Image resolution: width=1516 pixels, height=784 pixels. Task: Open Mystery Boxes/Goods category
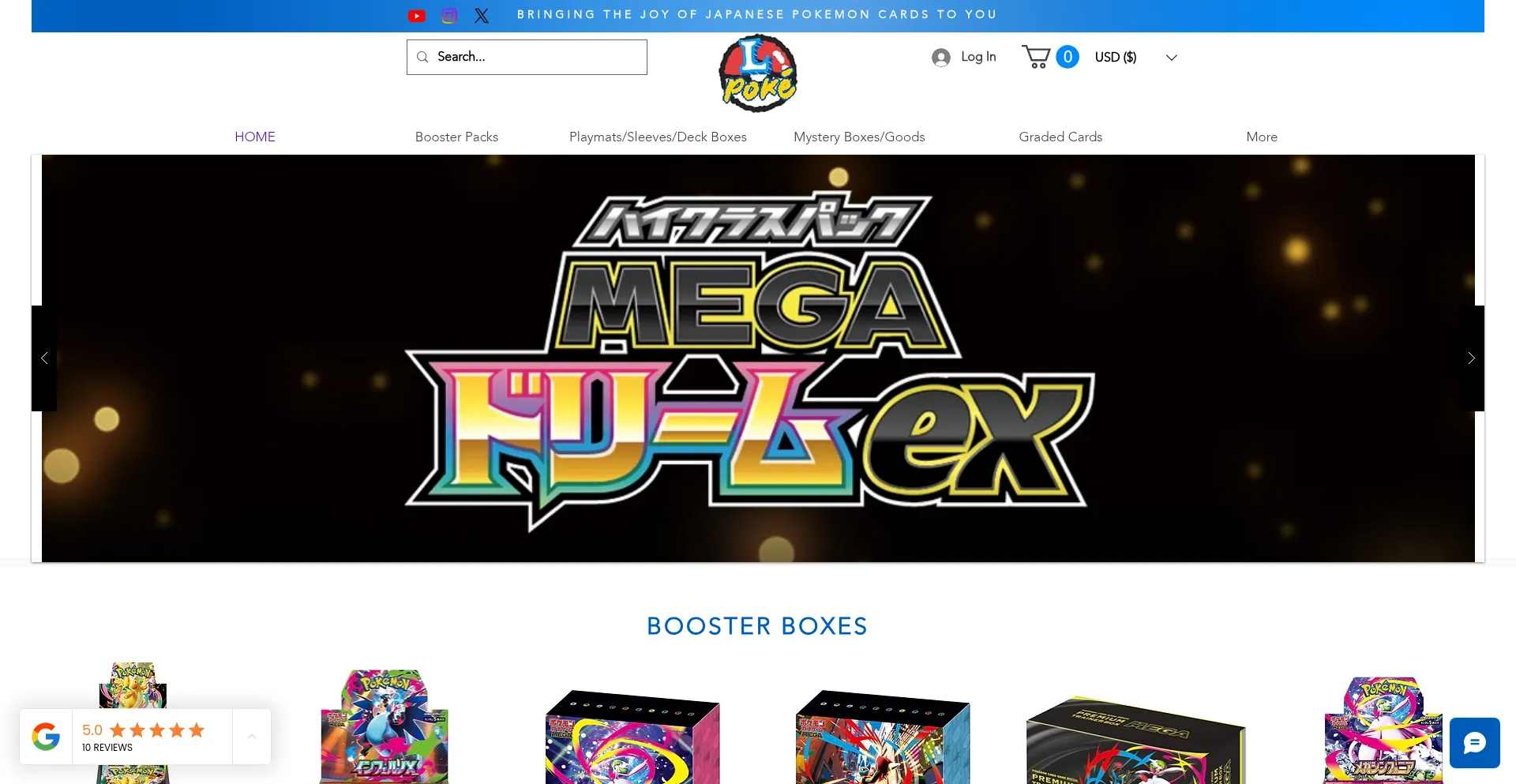(x=859, y=137)
